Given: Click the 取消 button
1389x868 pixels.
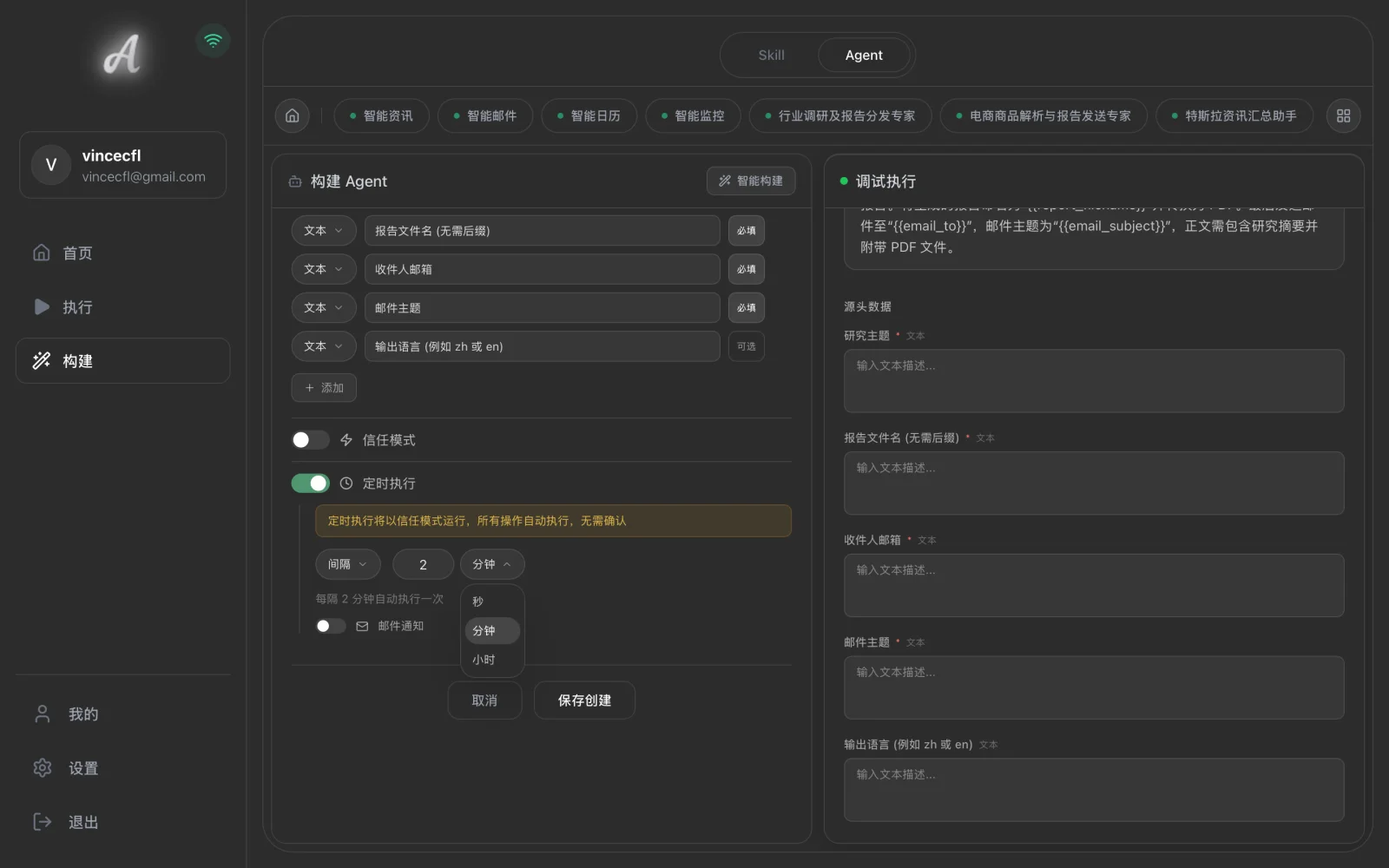Looking at the screenshot, I should pyautogui.click(x=484, y=700).
